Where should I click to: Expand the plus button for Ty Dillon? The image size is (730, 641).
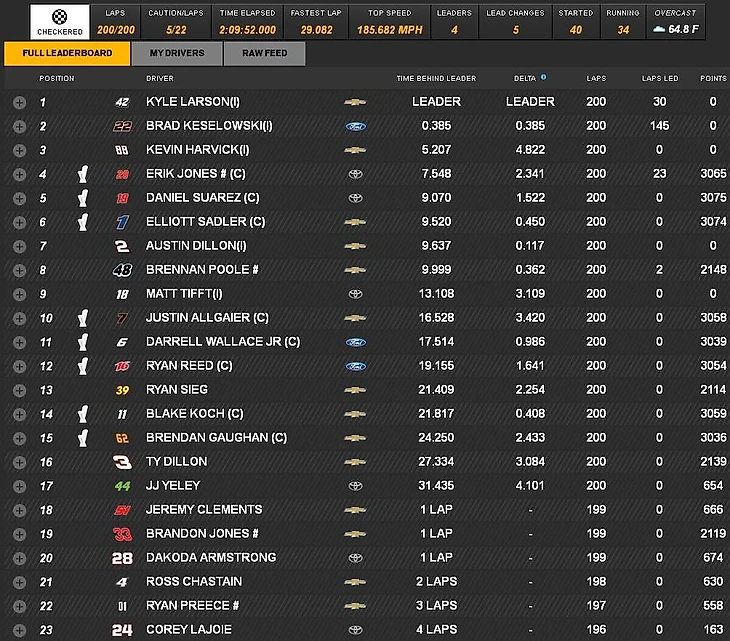point(19,462)
